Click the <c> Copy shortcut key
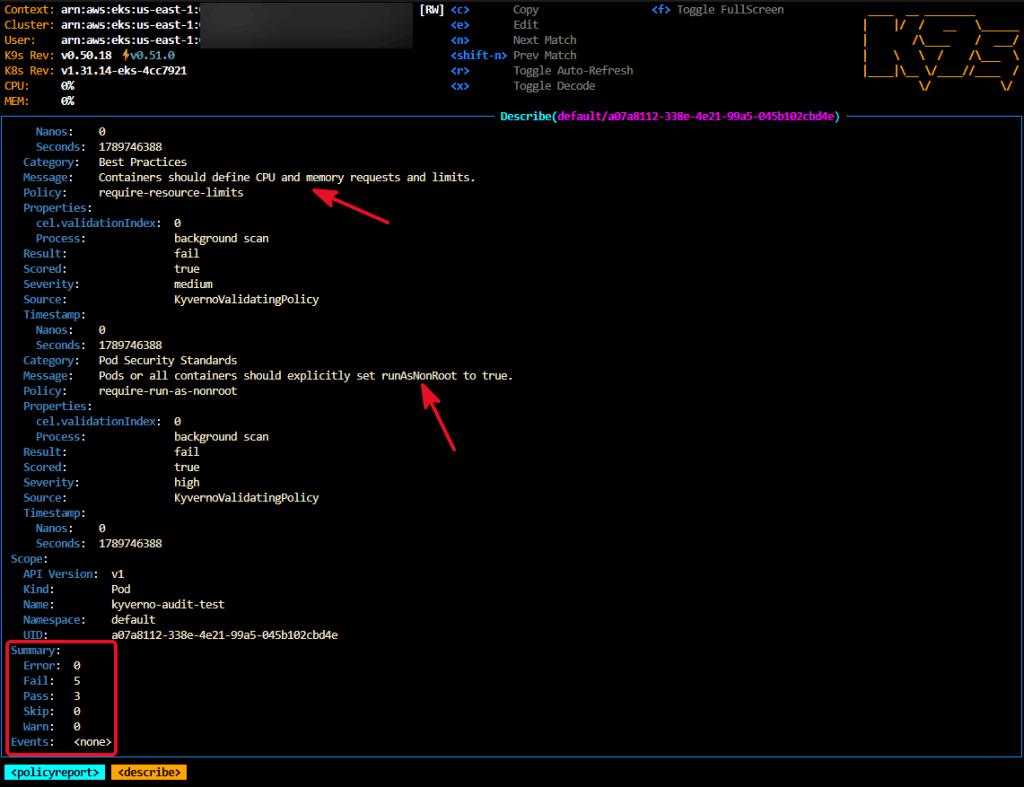The height and width of the screenshot is (787, 1024). [460, 10]
